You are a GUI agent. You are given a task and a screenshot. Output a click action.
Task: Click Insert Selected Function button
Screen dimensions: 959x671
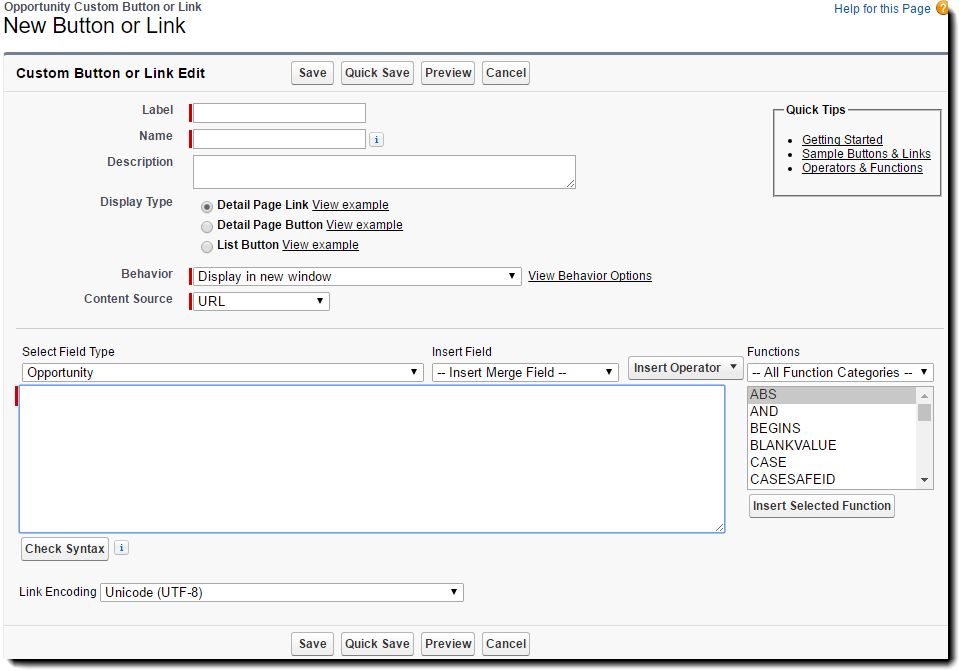point(821,506)
